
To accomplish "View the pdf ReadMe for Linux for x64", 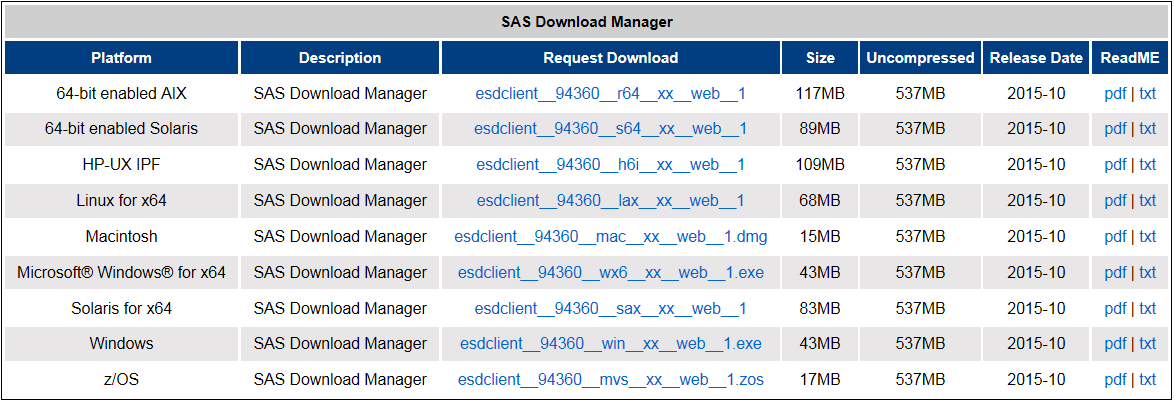I will (x=1114, y=201).
